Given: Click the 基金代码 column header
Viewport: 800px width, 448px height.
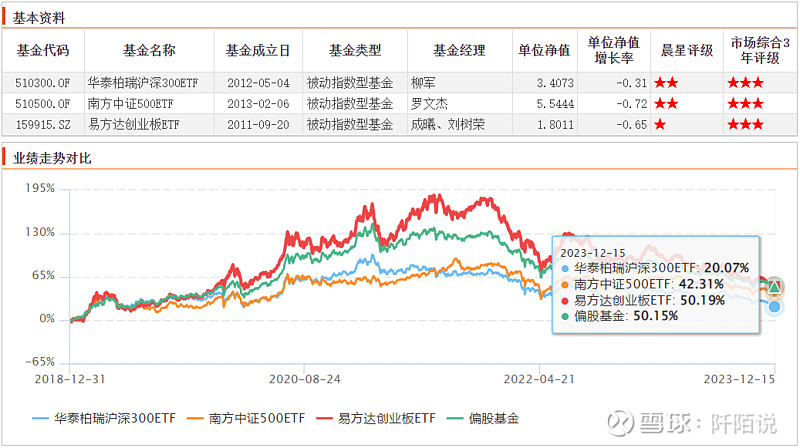Looking at the screenshot, I should tap(43, 51).
